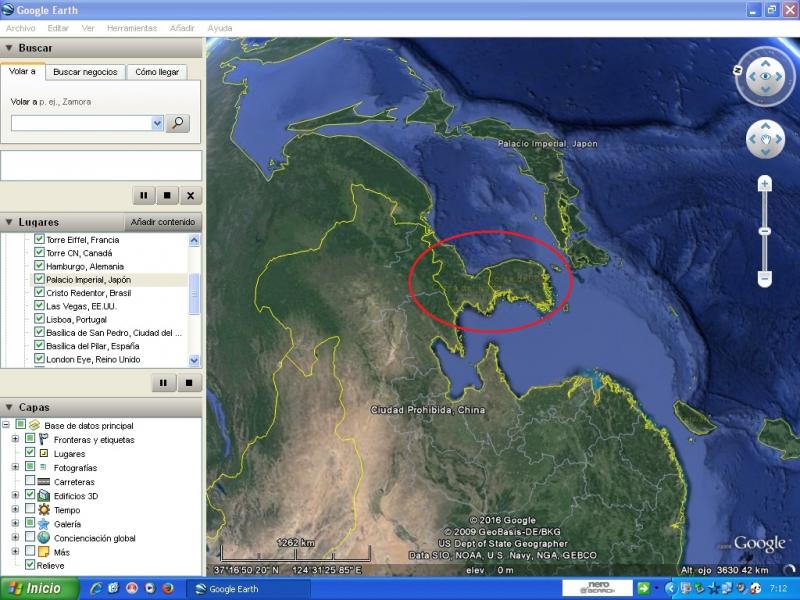The image size is (800, 600).
Task: Click the search magnifier button
Action: [x=178, y=123]
